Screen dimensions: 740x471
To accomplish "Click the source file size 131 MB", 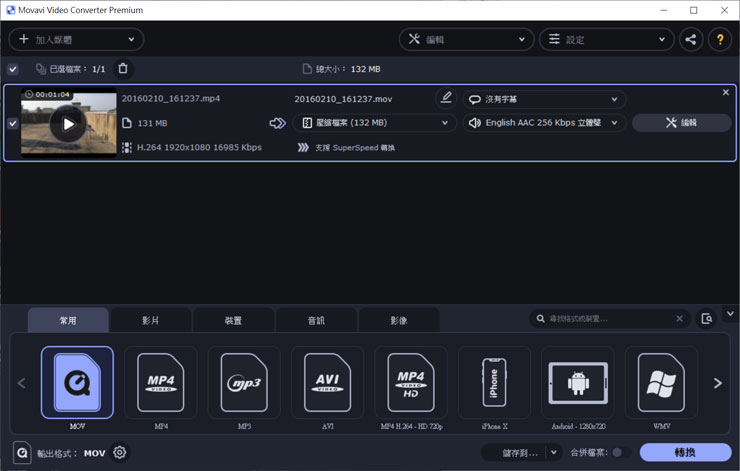I will [x=152, y=123].
